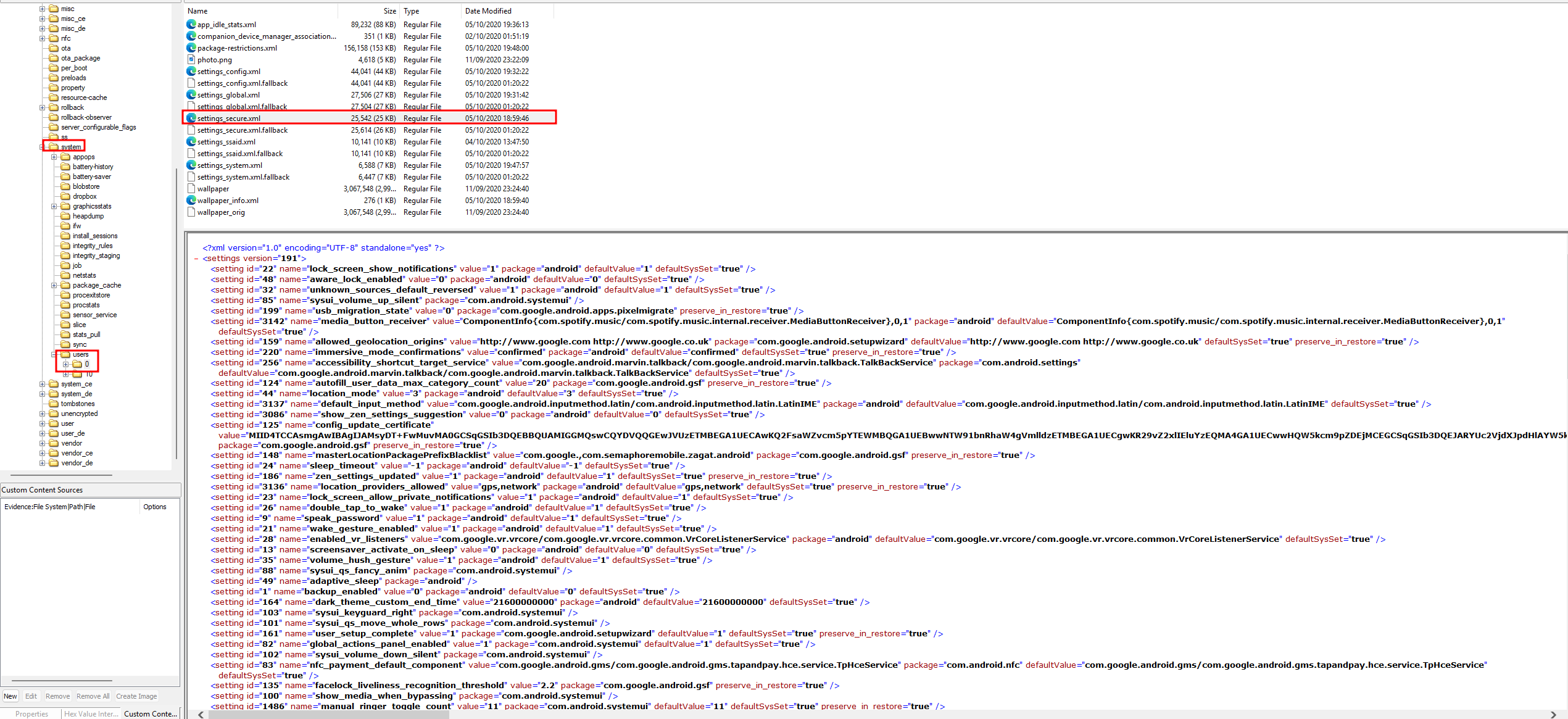The height and width of the screenshot is (719, 1568).
Task: Click the folder icon of dropbox
Action: coord(65,196)
